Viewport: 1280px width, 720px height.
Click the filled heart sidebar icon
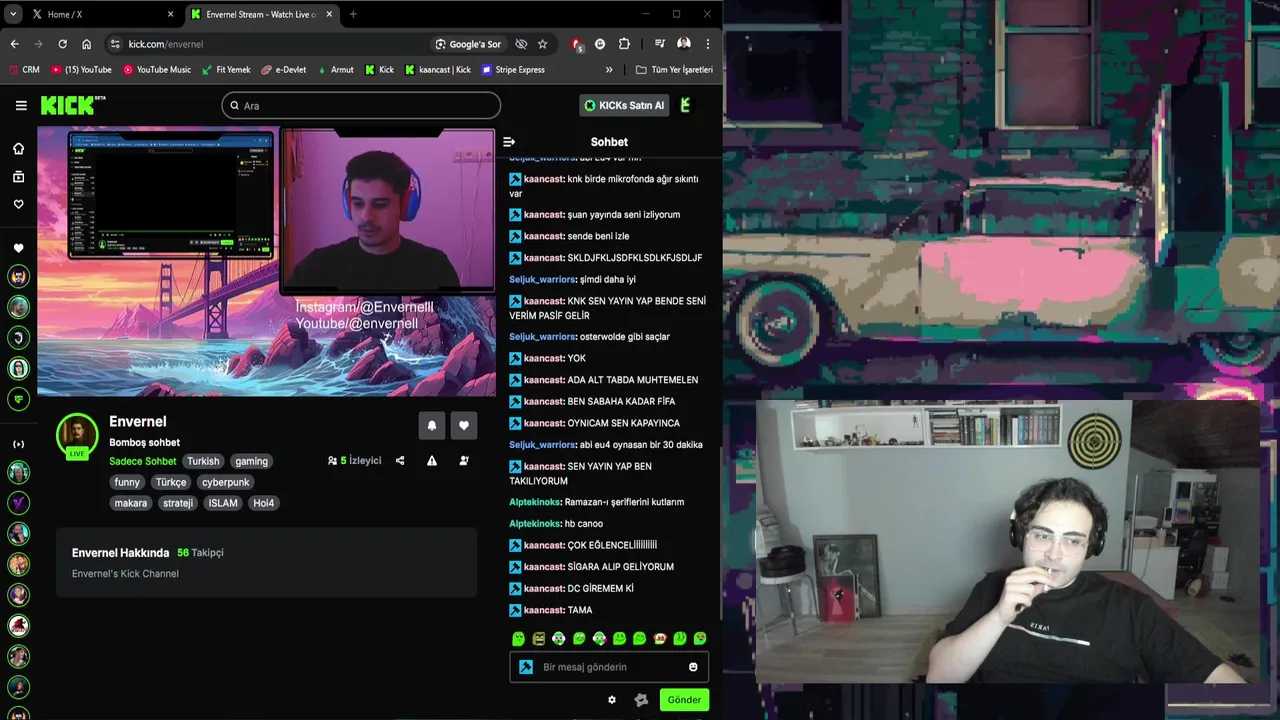[18, 248]
